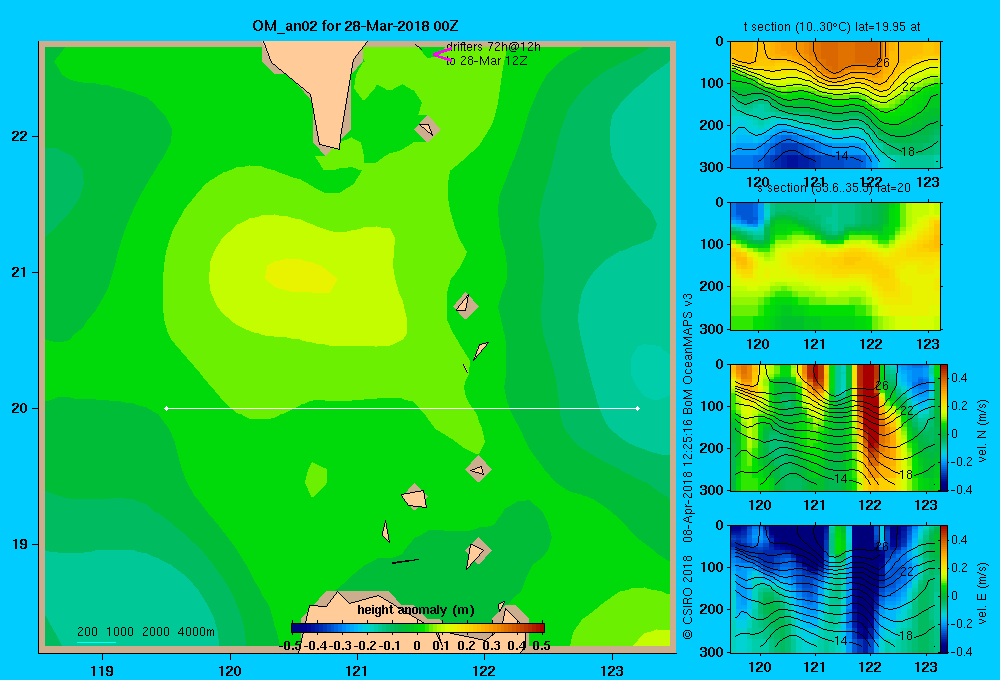This screenshot has height=680, width=1000.
Task: Click the 26 contour label in temperature section
Action: click(883, 63)
